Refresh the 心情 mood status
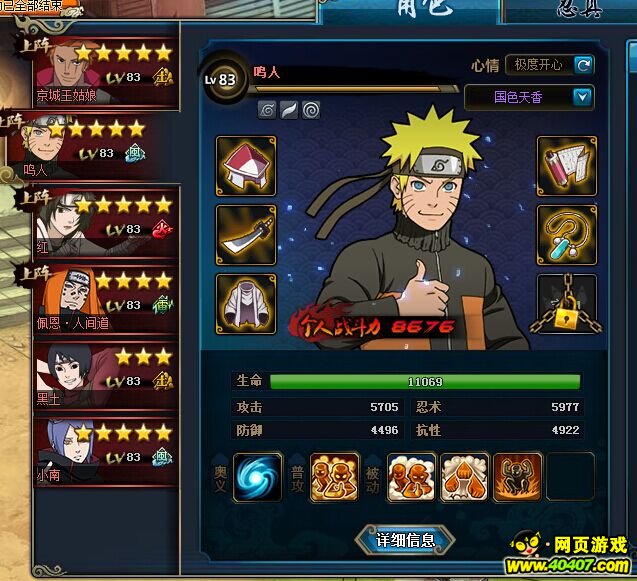 583,65
